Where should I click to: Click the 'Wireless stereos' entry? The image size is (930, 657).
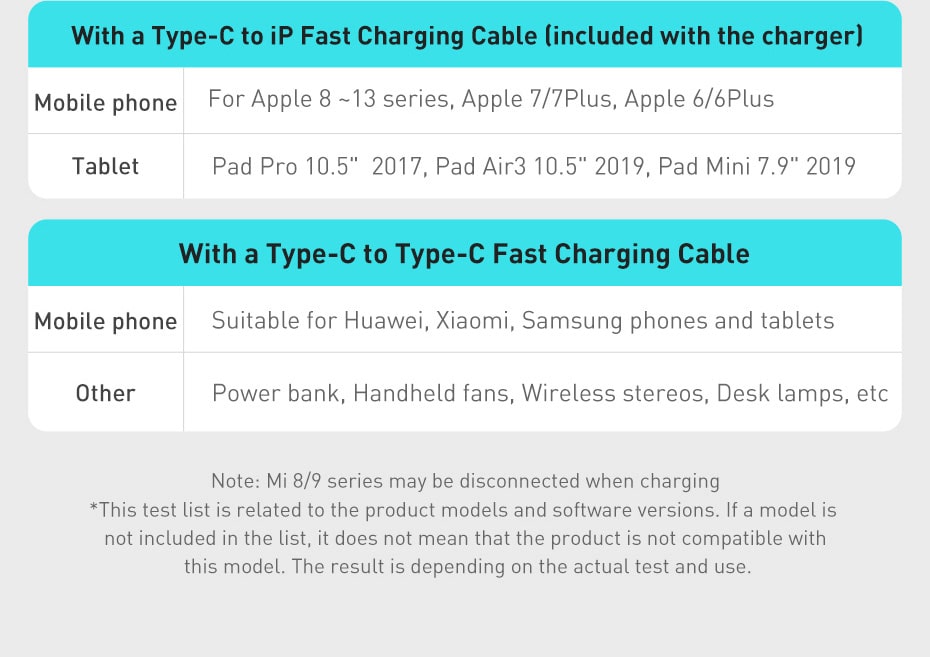point(612,393)
